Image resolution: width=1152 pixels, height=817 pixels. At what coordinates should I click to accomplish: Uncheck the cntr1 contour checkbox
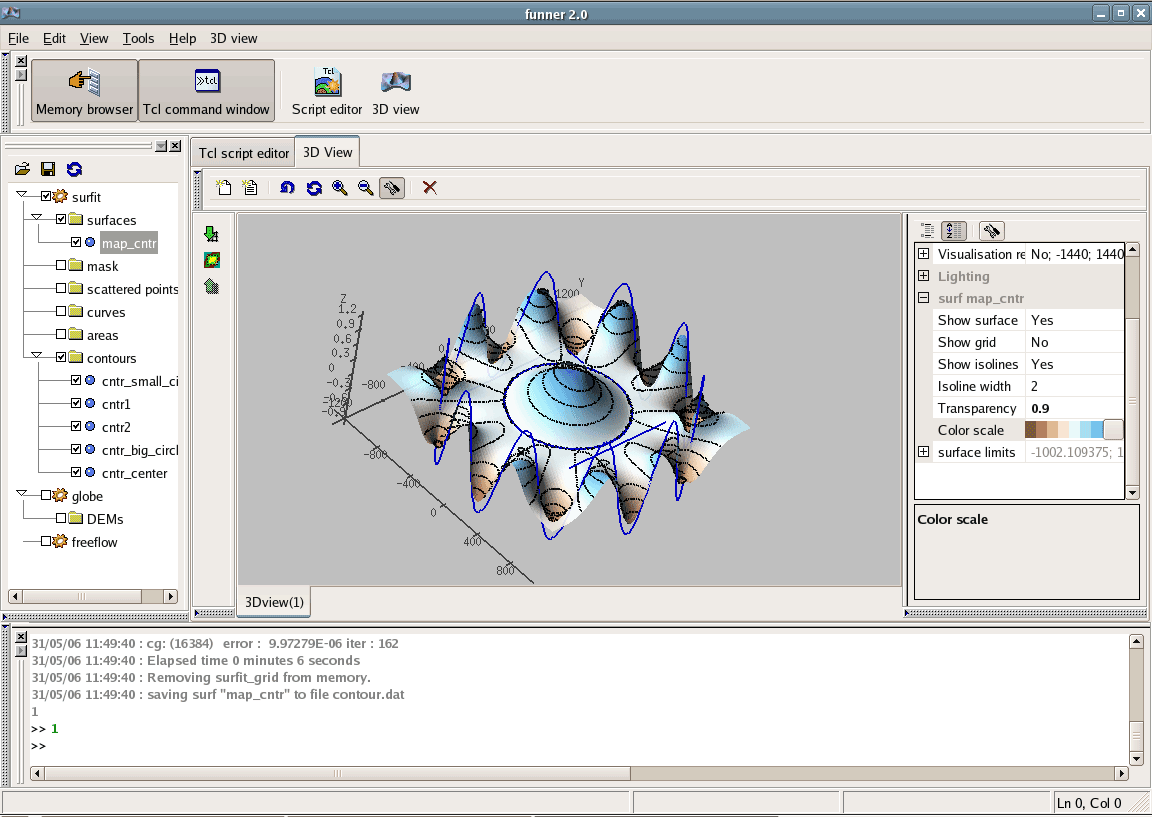pyautogui.click(x=76, y=404)
